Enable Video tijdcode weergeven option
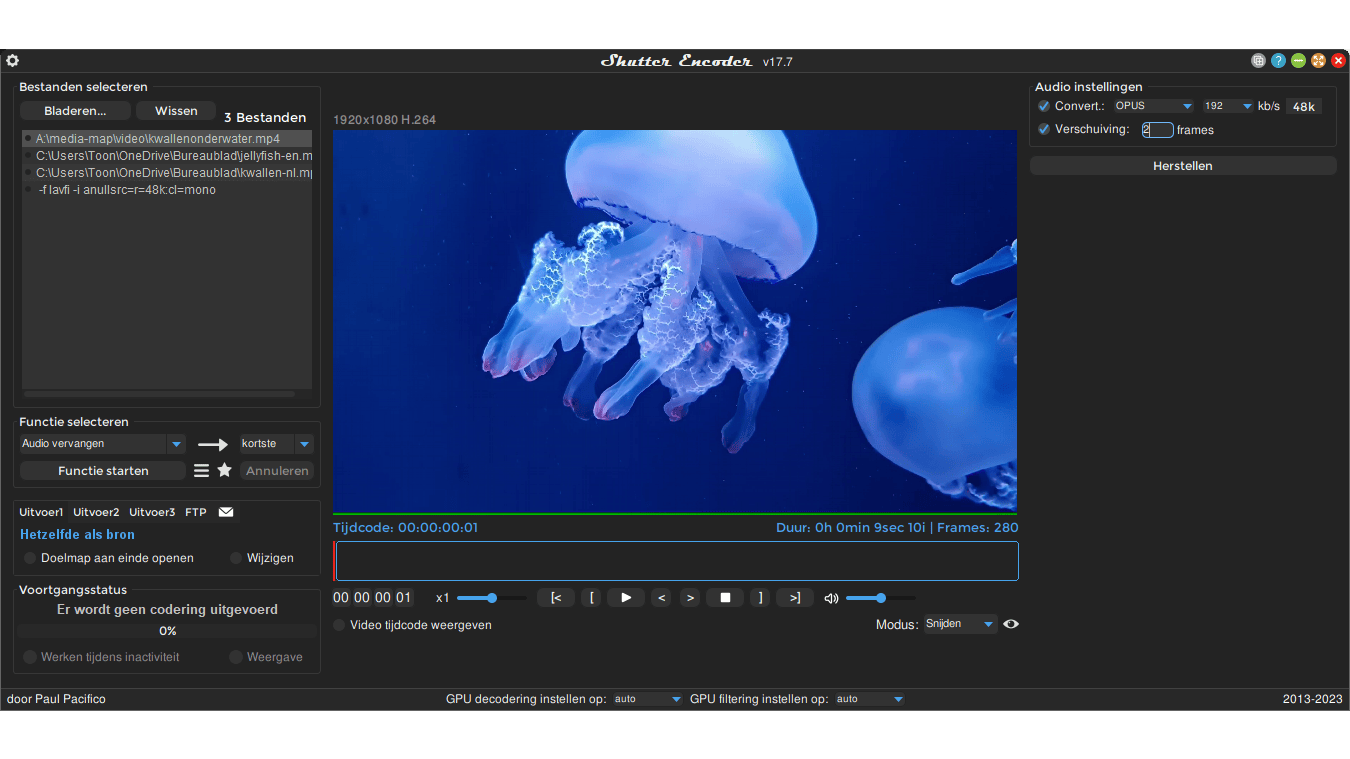 tap(340, 625)
